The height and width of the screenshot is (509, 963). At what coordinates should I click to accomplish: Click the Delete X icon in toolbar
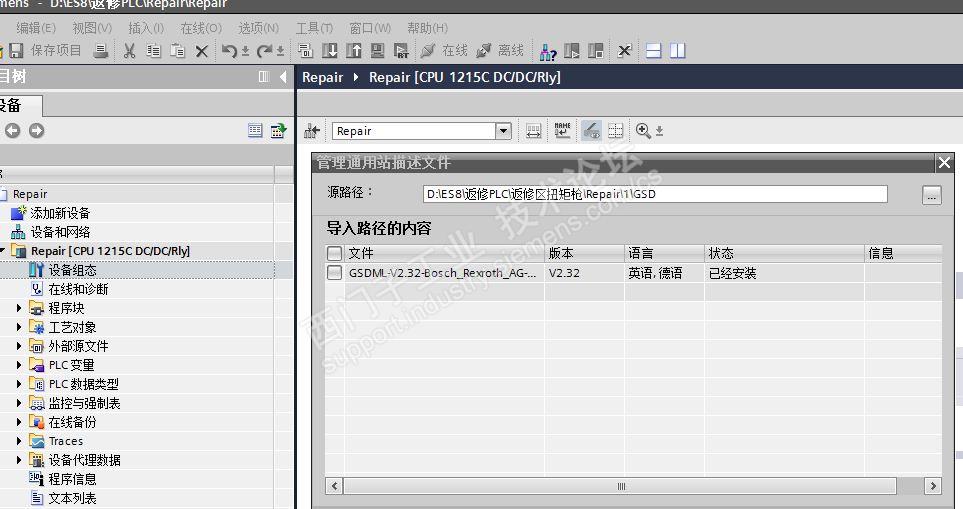point(201,52)
